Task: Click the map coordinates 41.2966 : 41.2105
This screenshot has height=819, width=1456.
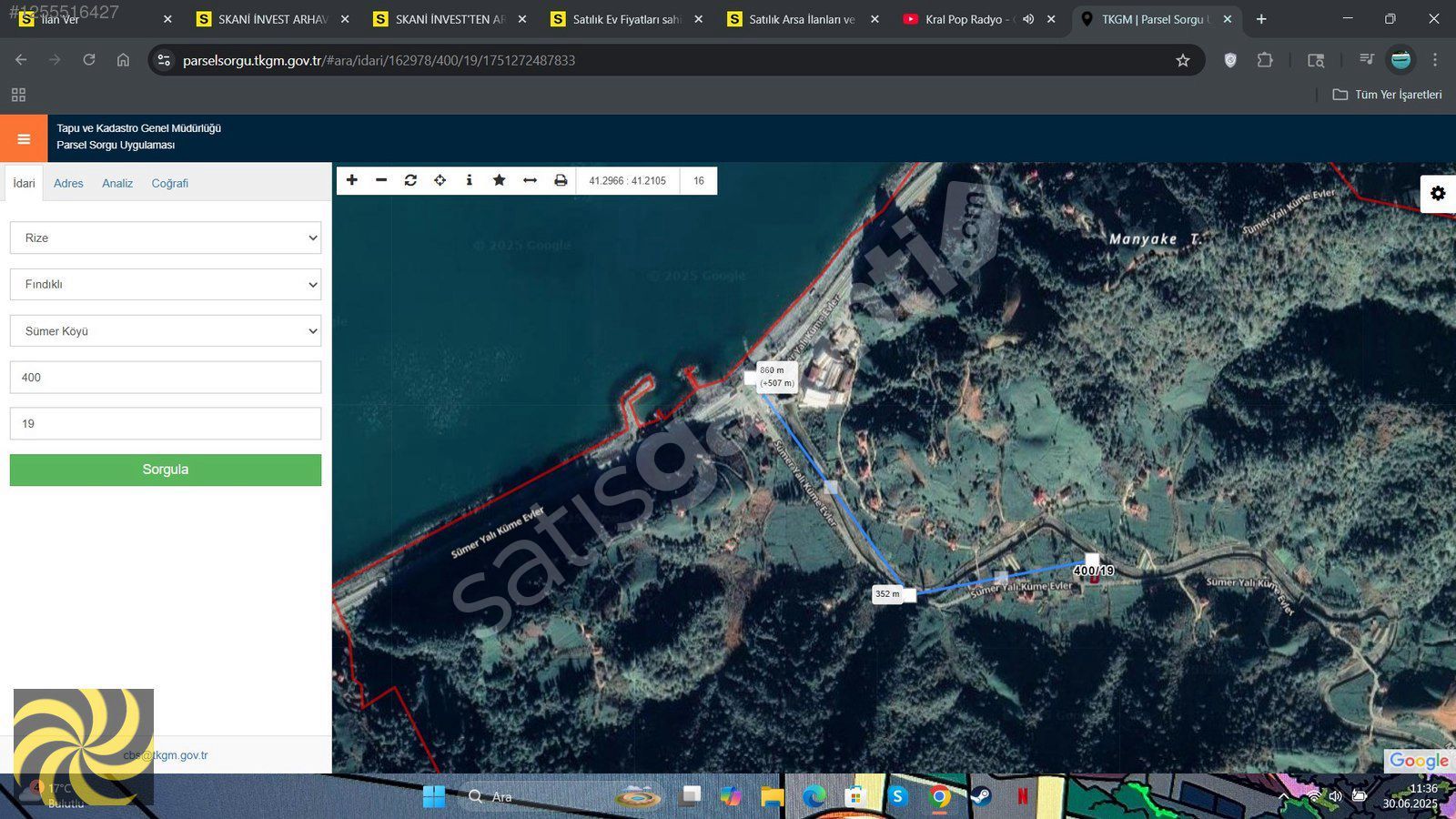Action: [x=627, y=180]
